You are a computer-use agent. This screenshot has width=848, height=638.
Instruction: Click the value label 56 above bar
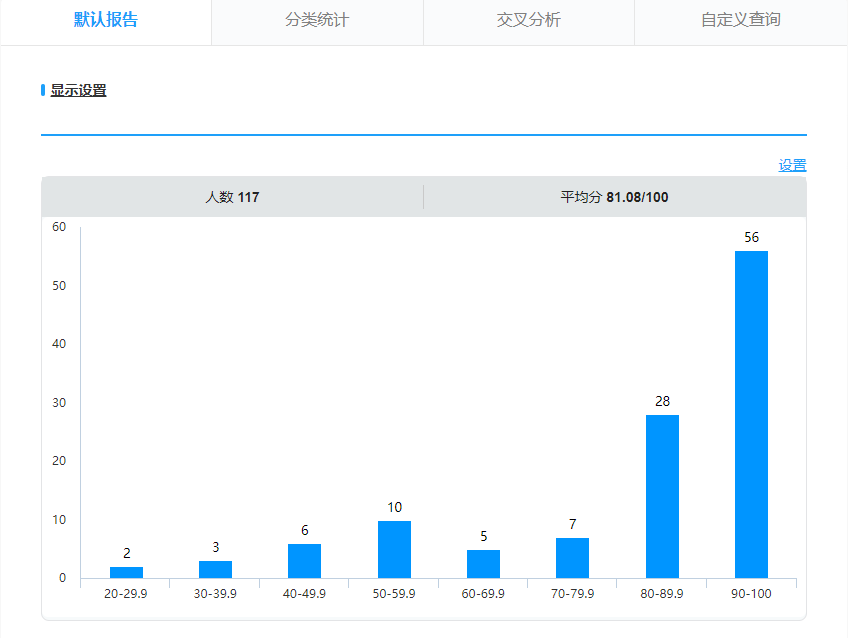tap(751, 238)
